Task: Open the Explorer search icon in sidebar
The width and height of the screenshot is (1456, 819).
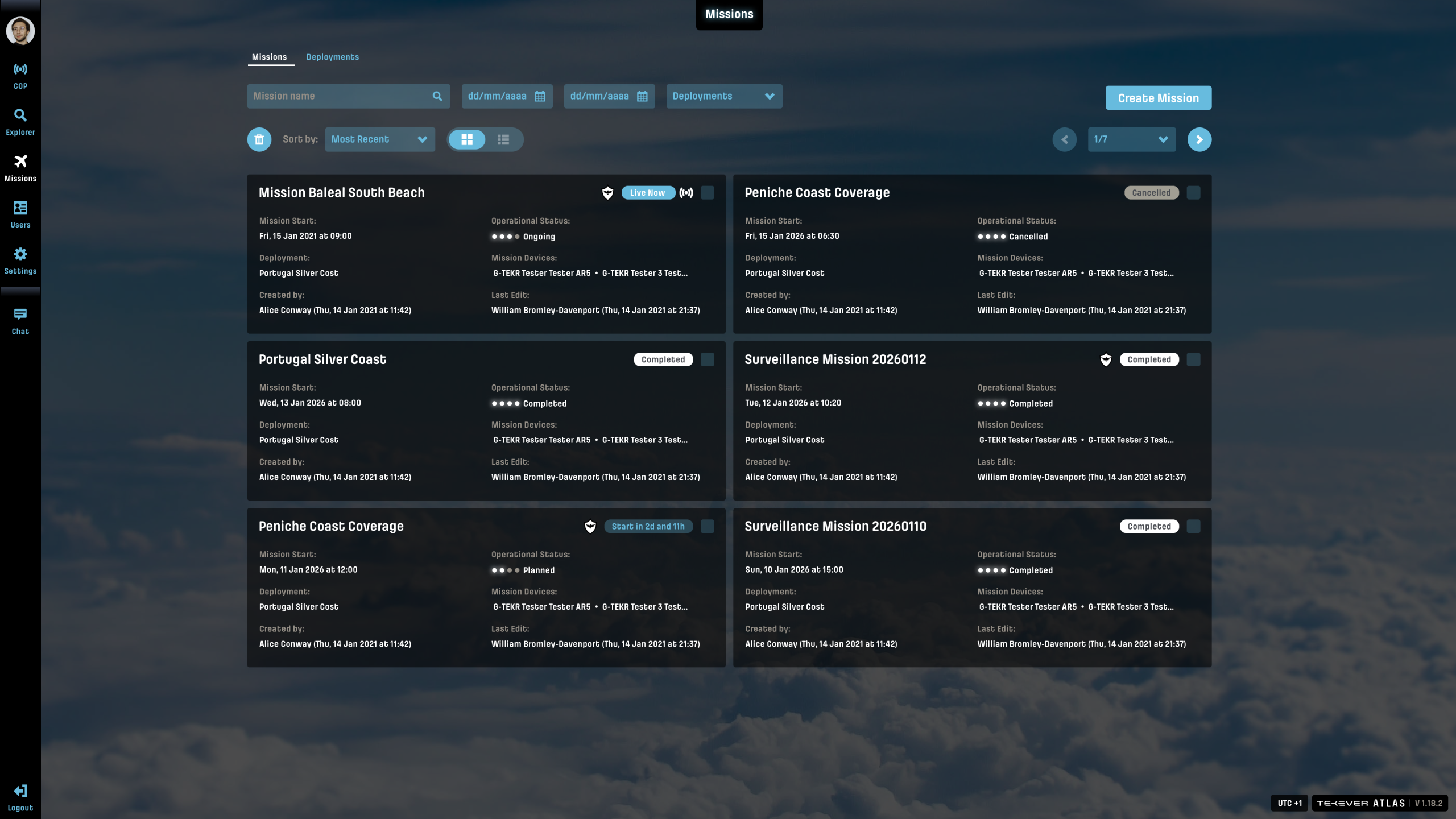Action: click(20, 115)
